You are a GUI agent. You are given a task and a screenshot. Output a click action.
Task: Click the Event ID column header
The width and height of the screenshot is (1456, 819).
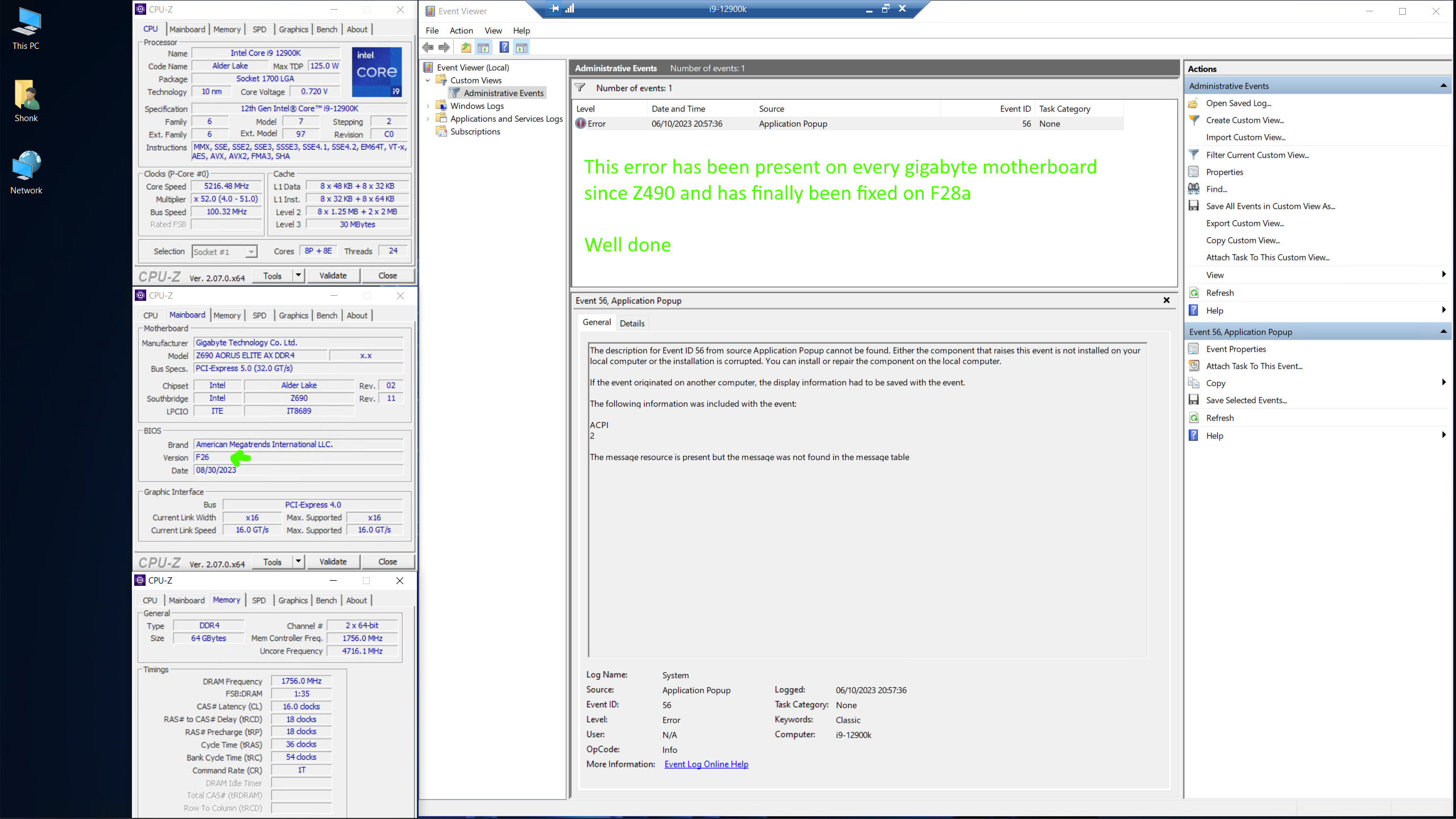point(988,108)
